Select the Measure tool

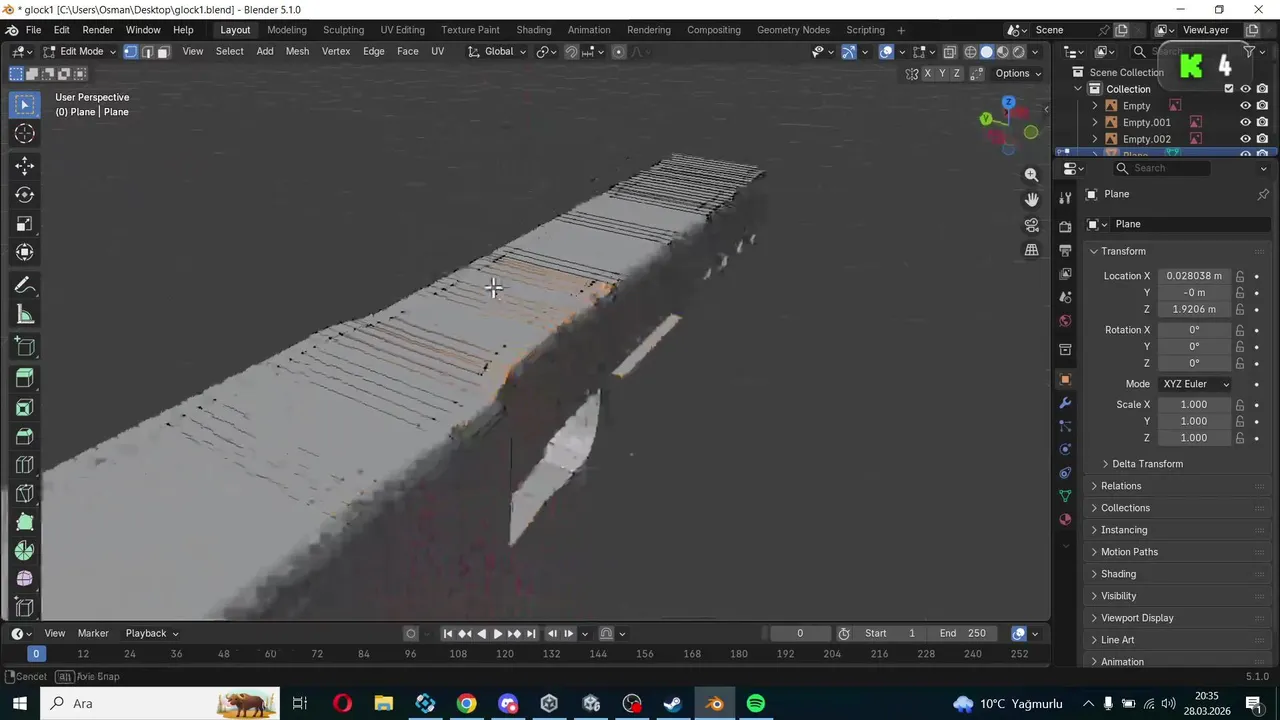[x=25, y=315]
